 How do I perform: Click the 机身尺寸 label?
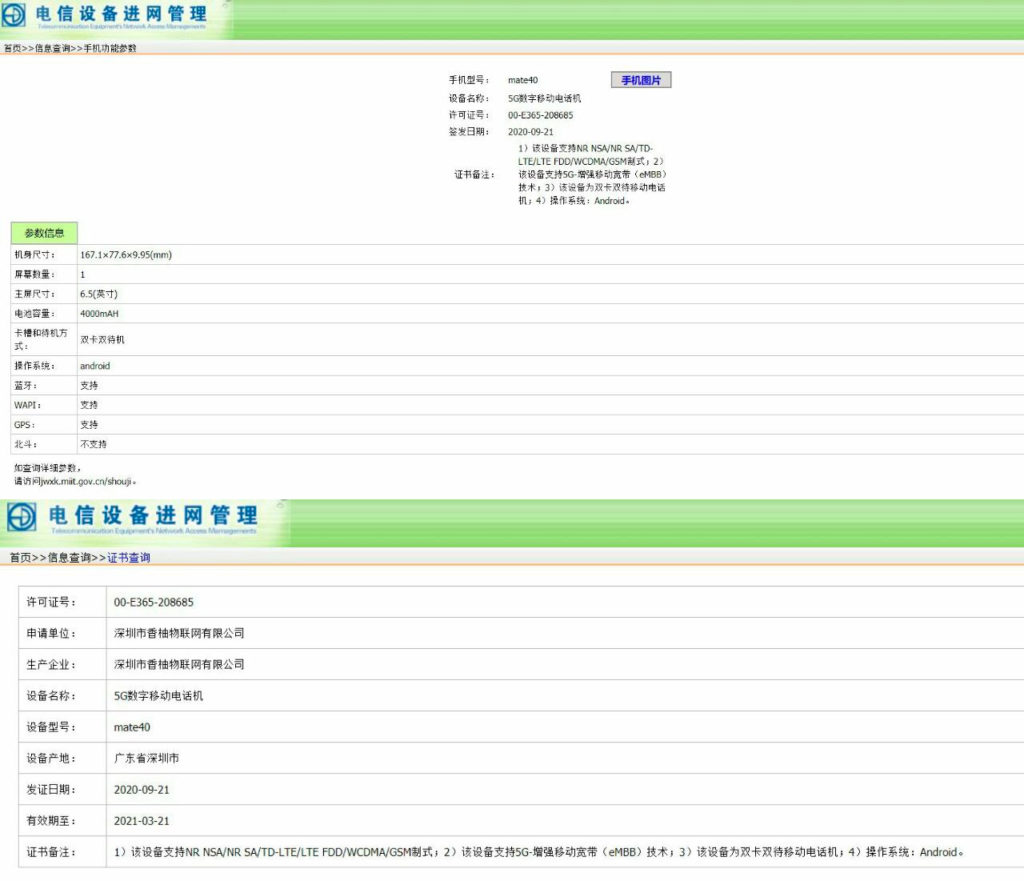(35, 255)
